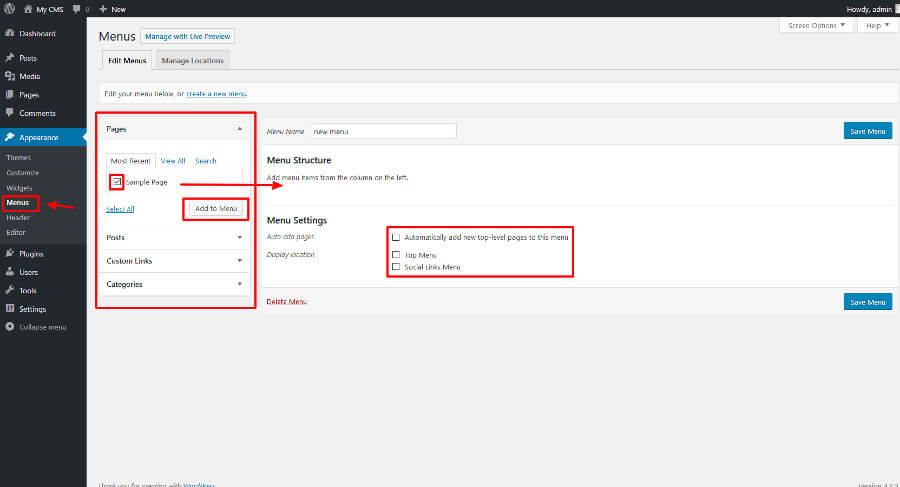Click the admin avatar in top bar

coord(897,9)
